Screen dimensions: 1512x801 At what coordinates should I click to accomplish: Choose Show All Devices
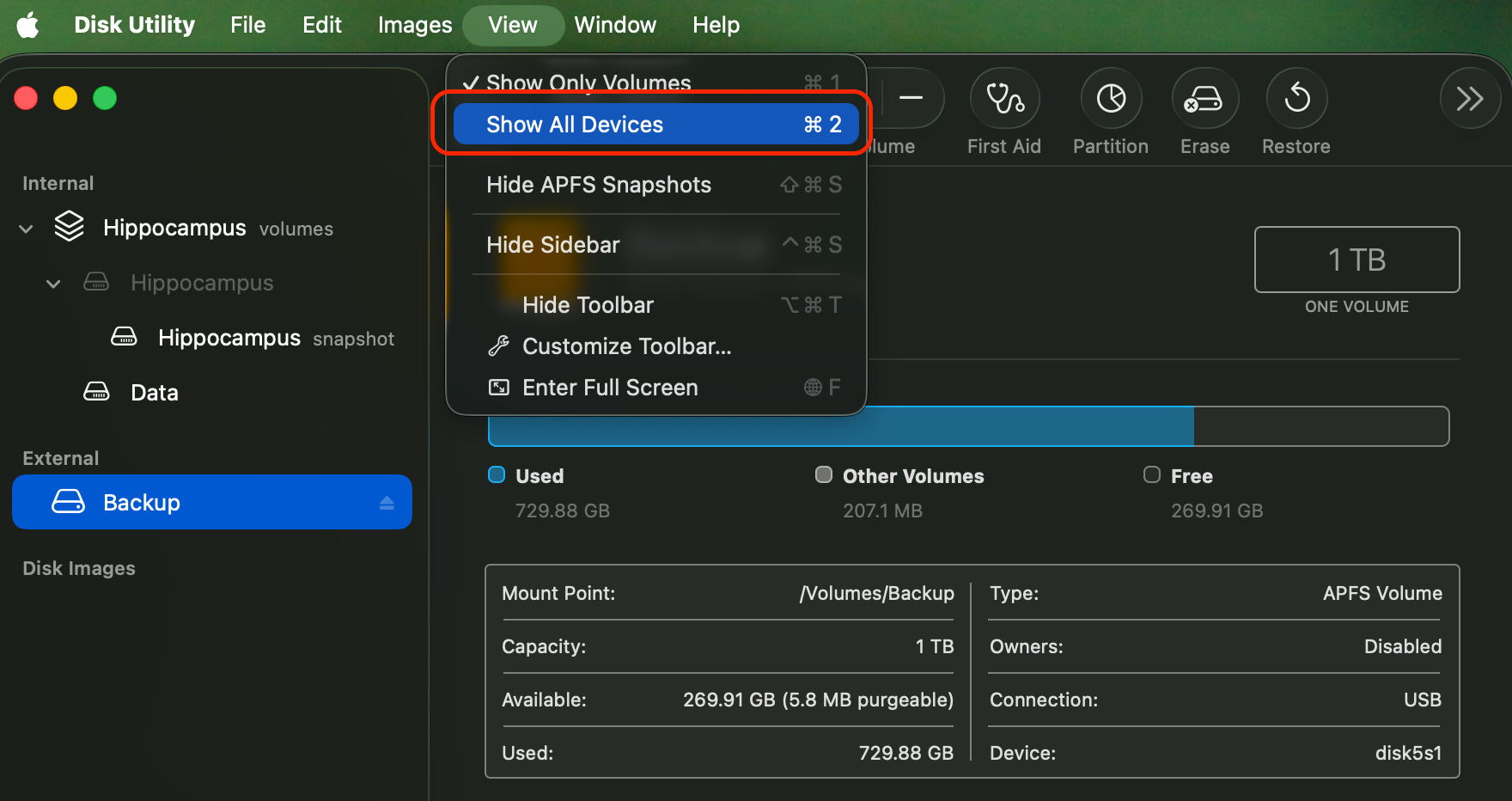[656, 125]
